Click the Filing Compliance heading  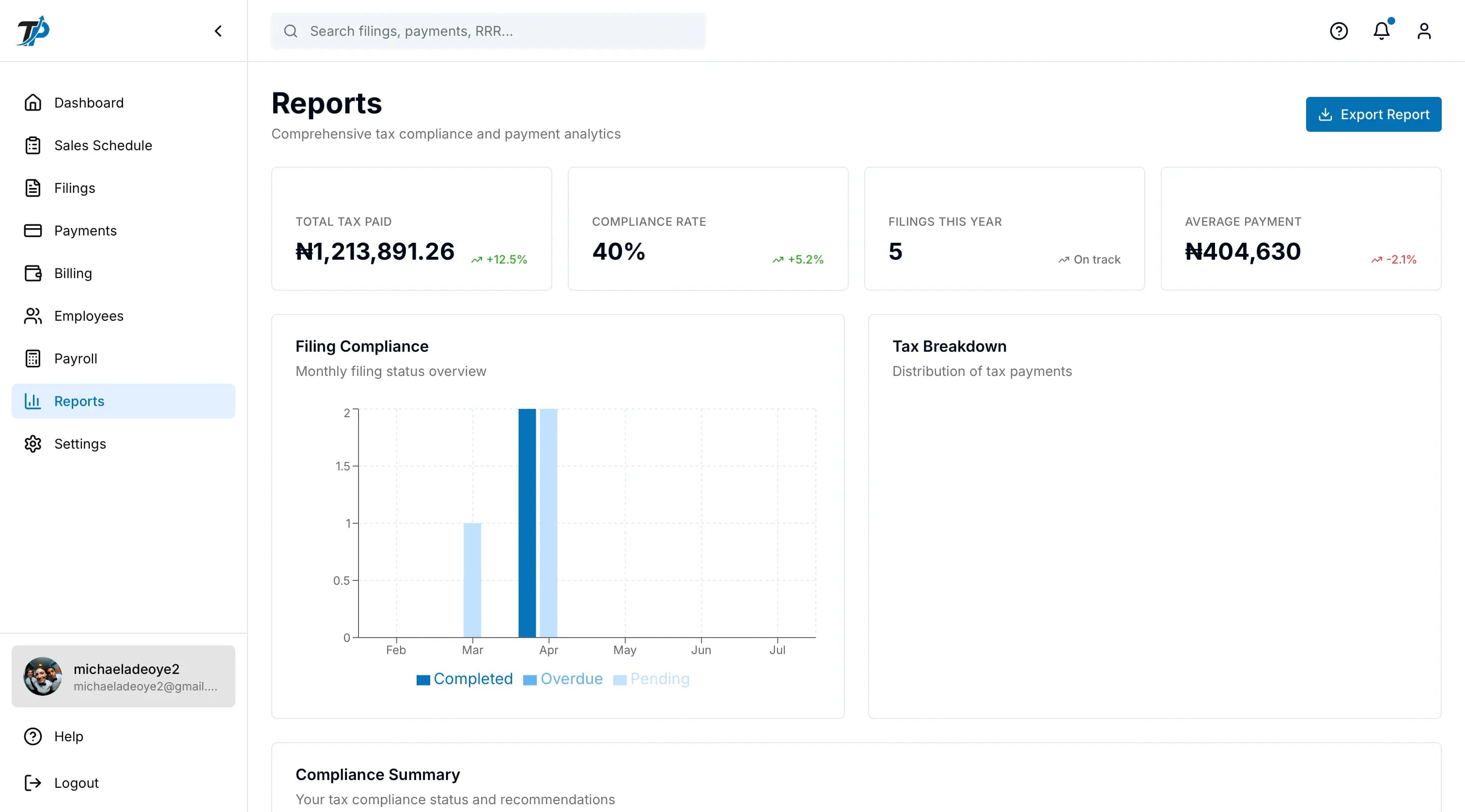pos(362,346)
